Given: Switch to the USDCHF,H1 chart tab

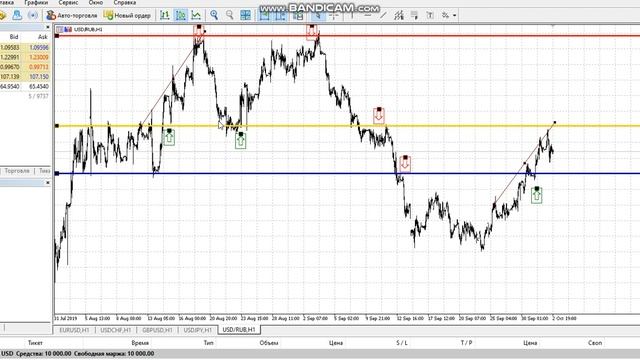Looking at the screenshot, I should click(x=116, y=330).
